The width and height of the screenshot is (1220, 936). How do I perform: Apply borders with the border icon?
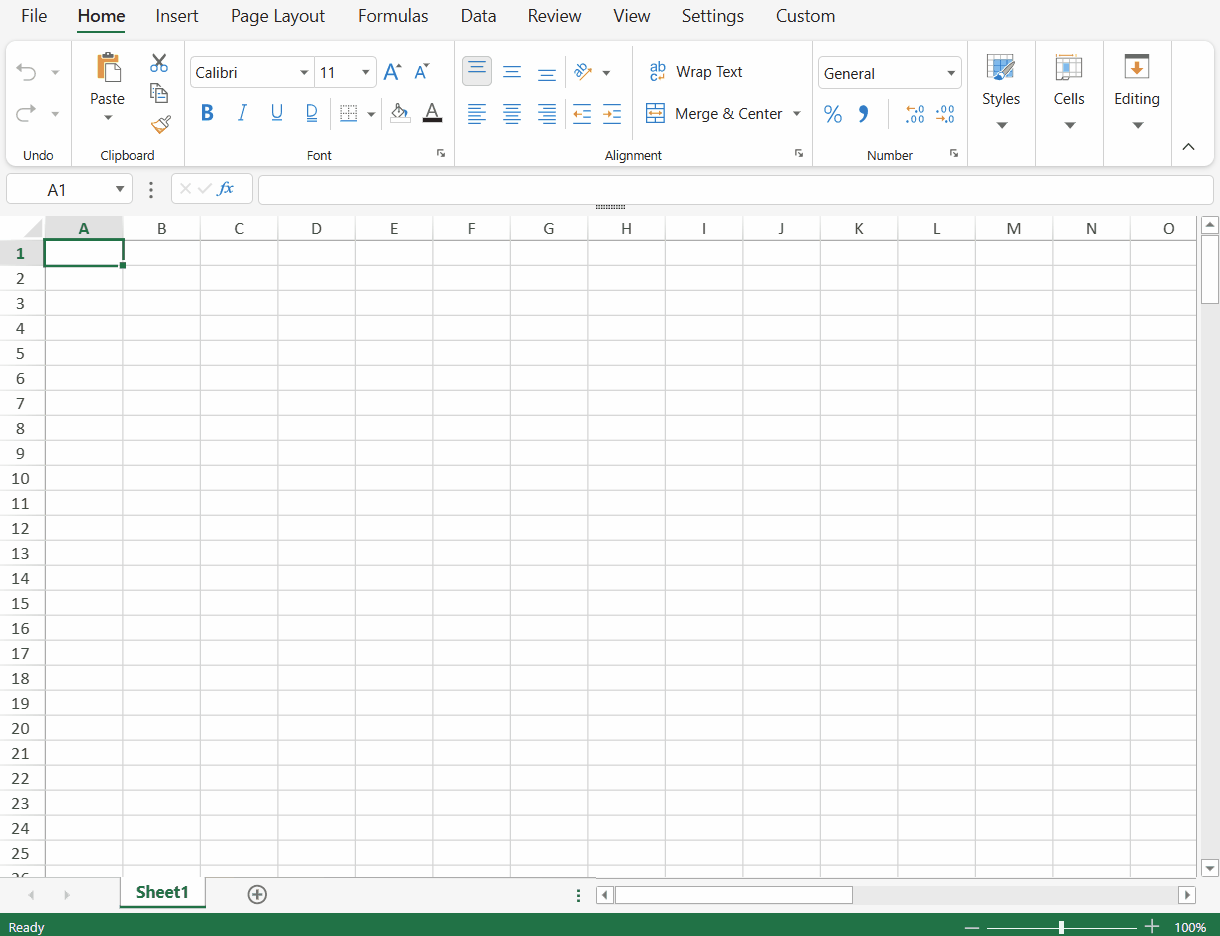tap(348, 113)
